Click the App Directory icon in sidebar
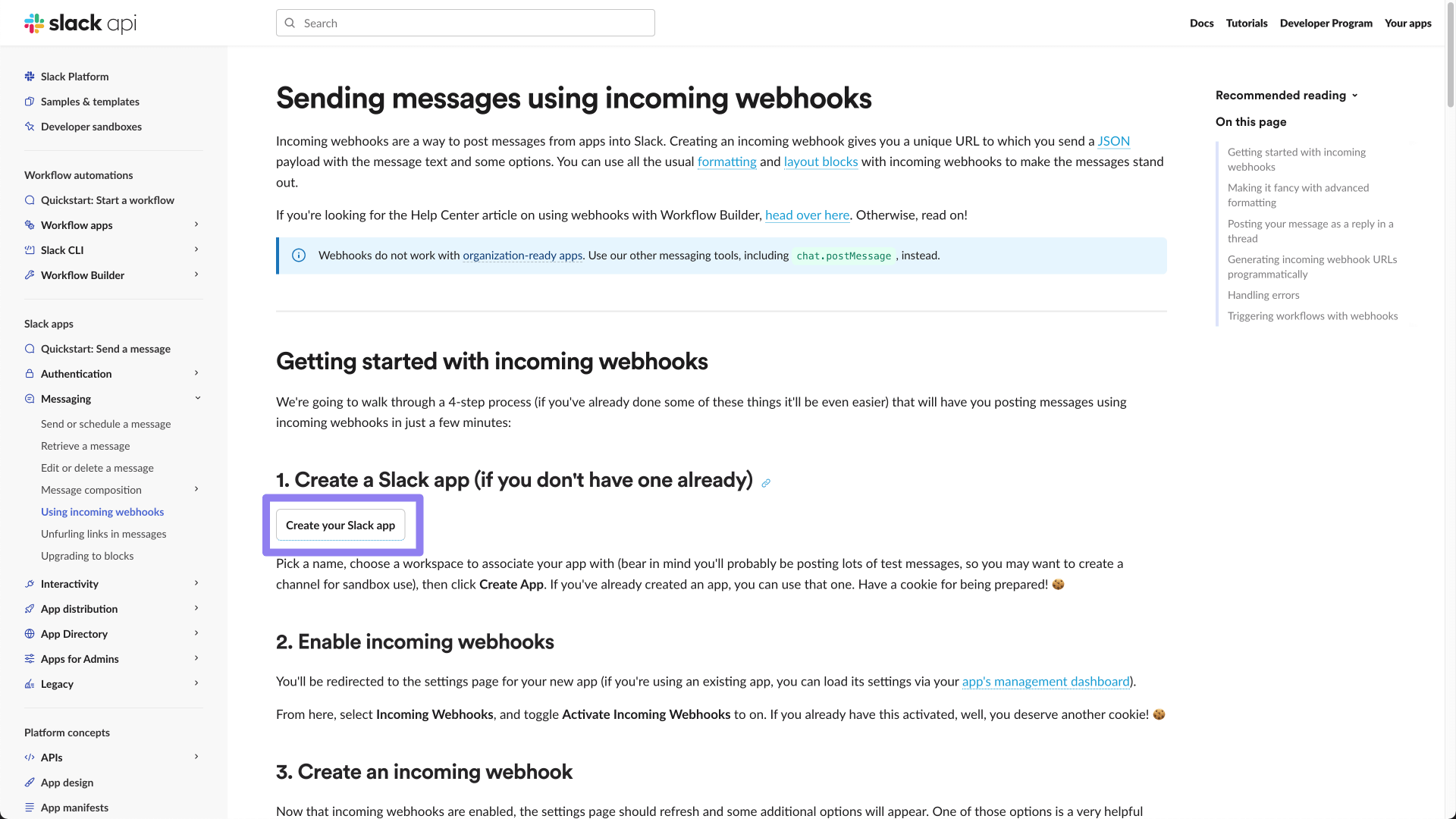 [x=30, y=633]
